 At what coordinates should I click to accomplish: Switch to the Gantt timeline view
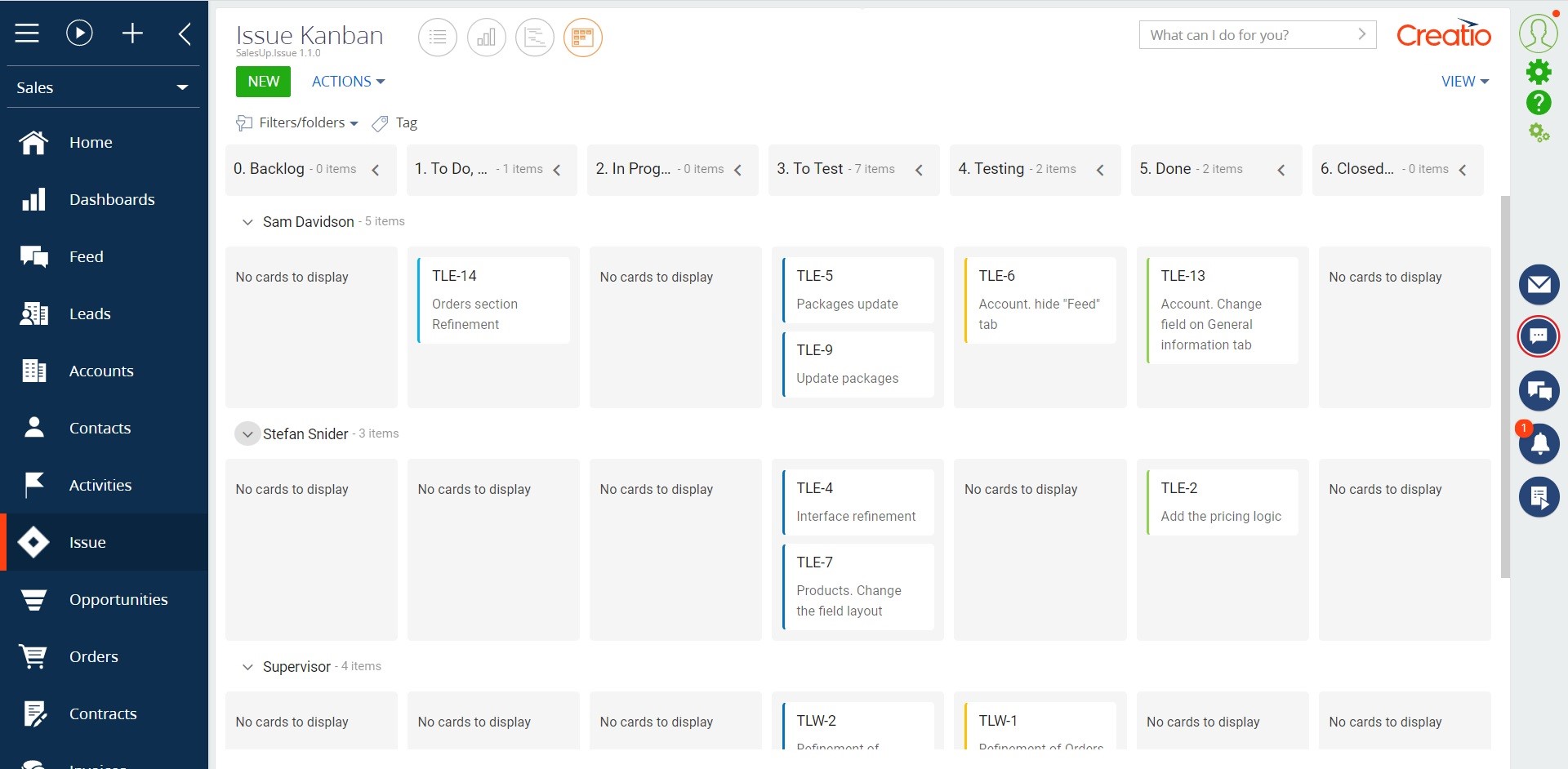(535, 37)
